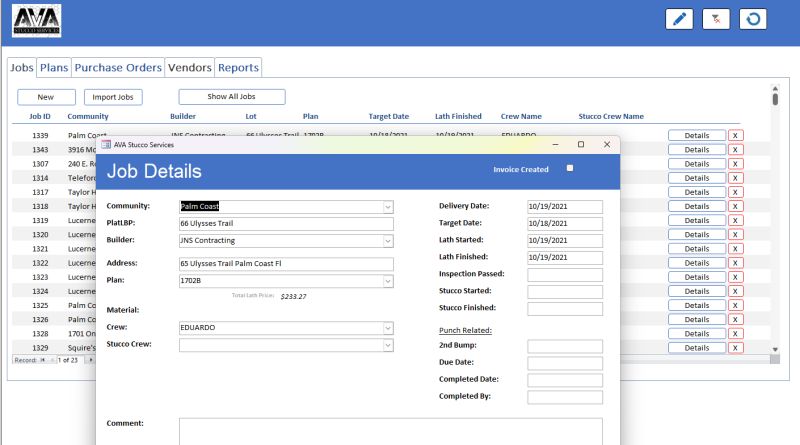Delete job 1320 with X button
The image size is (800, 445).
[x=735, y=234]
